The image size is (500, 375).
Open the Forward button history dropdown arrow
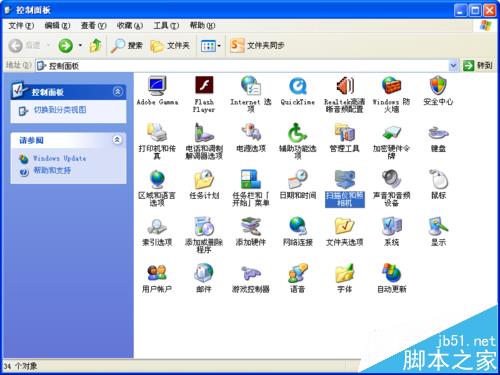click(80, 45)
